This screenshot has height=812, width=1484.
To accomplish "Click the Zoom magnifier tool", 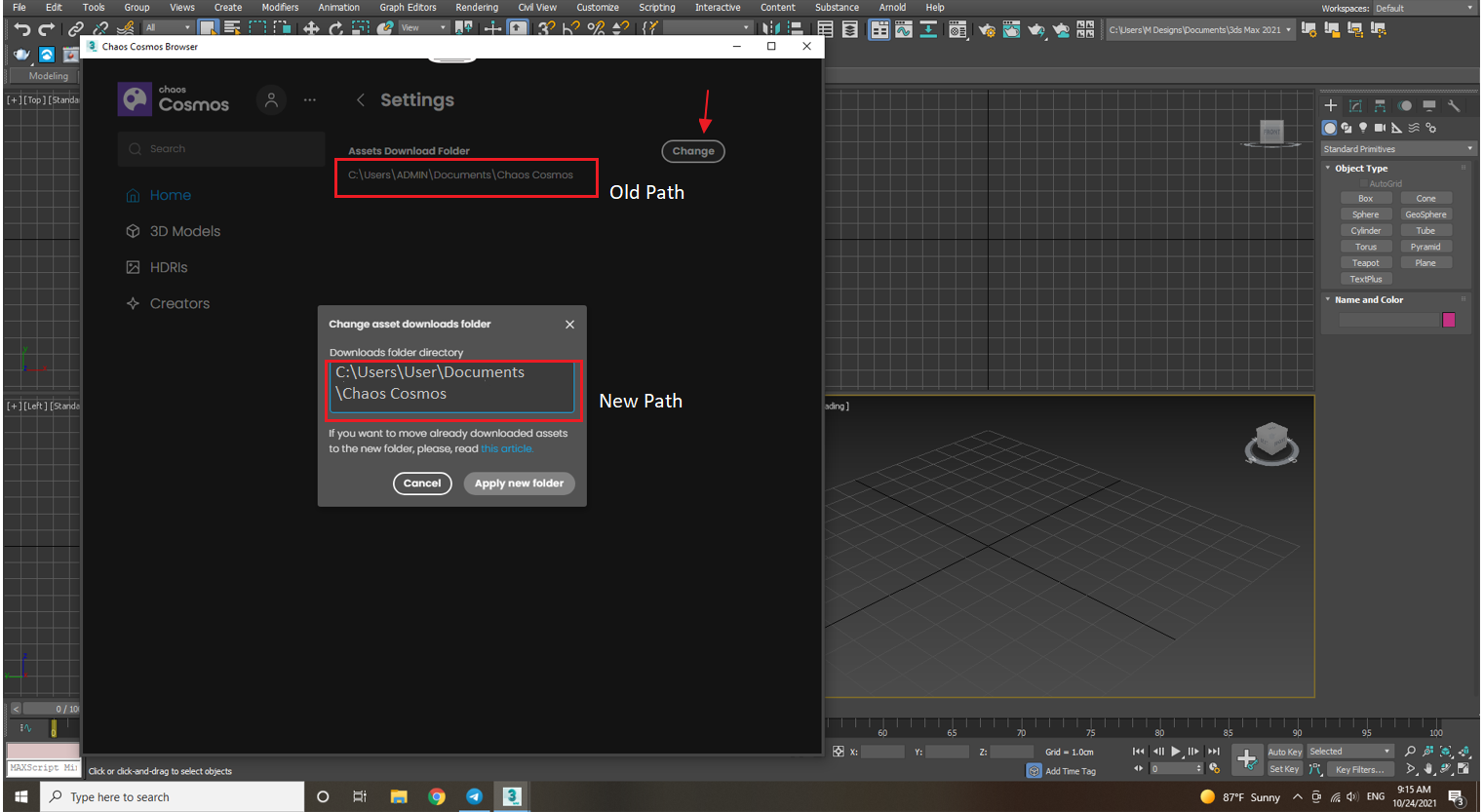I will point(1411,751).
